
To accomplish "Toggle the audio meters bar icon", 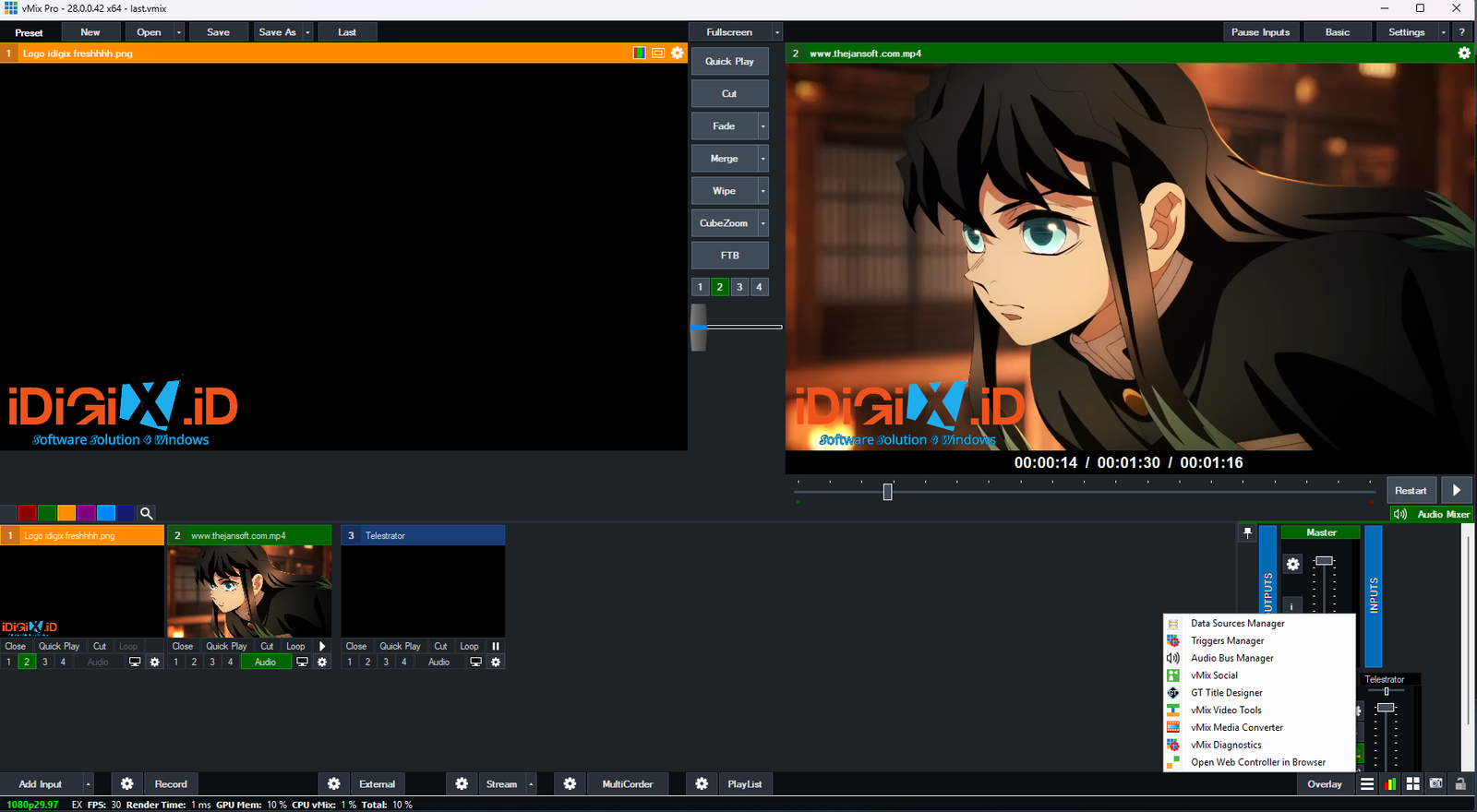I will tap(1390, 783).
